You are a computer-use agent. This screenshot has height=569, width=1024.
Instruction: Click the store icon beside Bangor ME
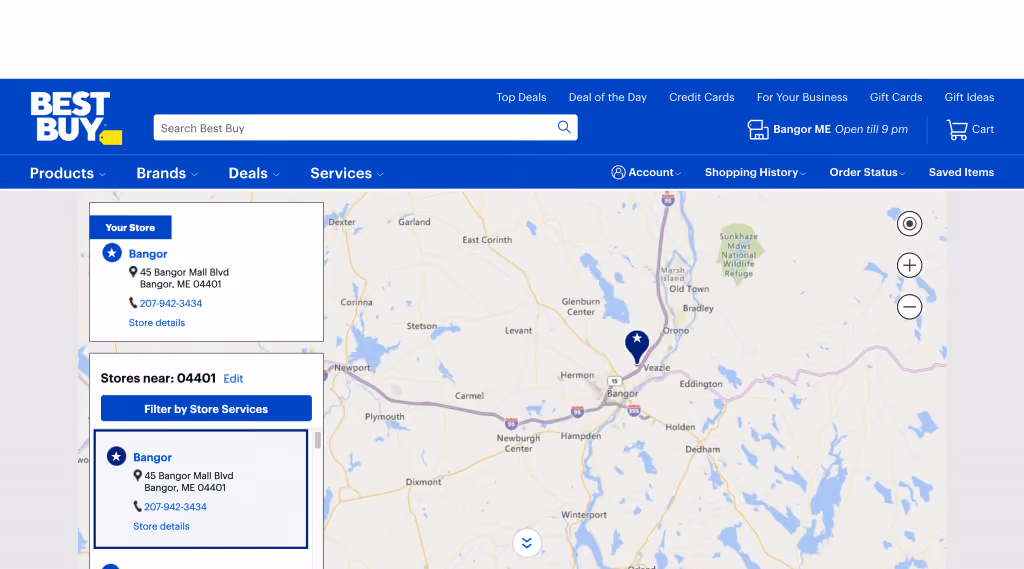758,129
